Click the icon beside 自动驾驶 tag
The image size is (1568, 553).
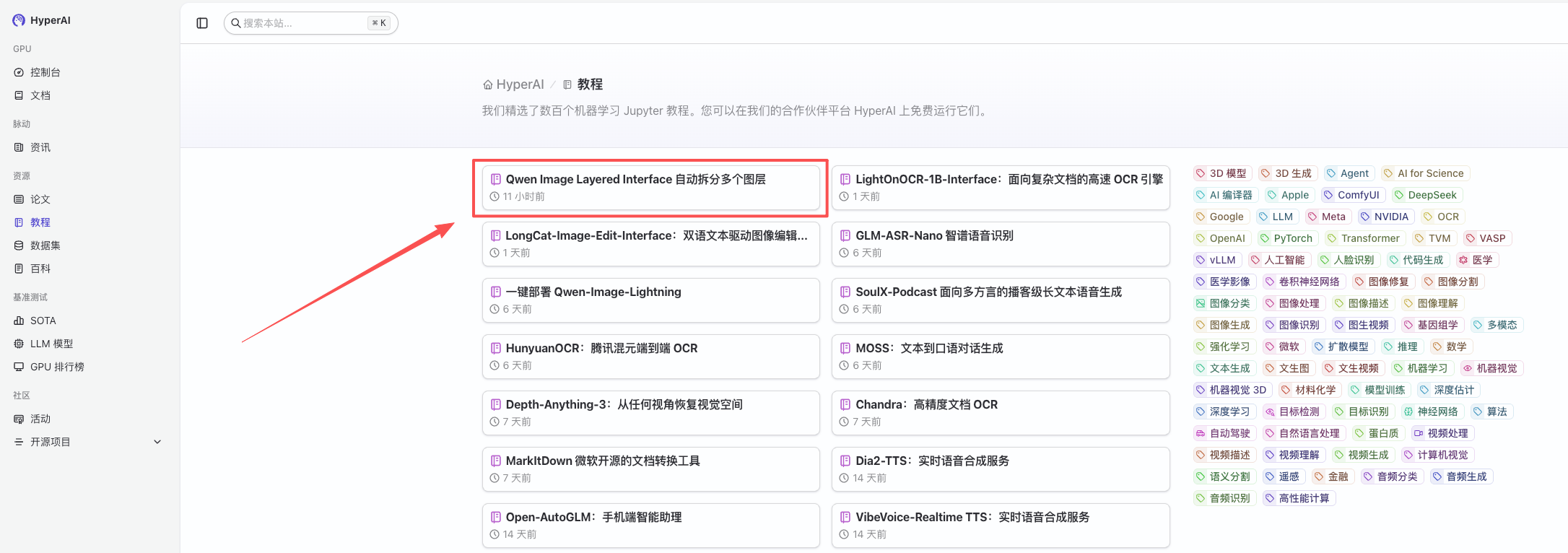[x=1201, y=433]
